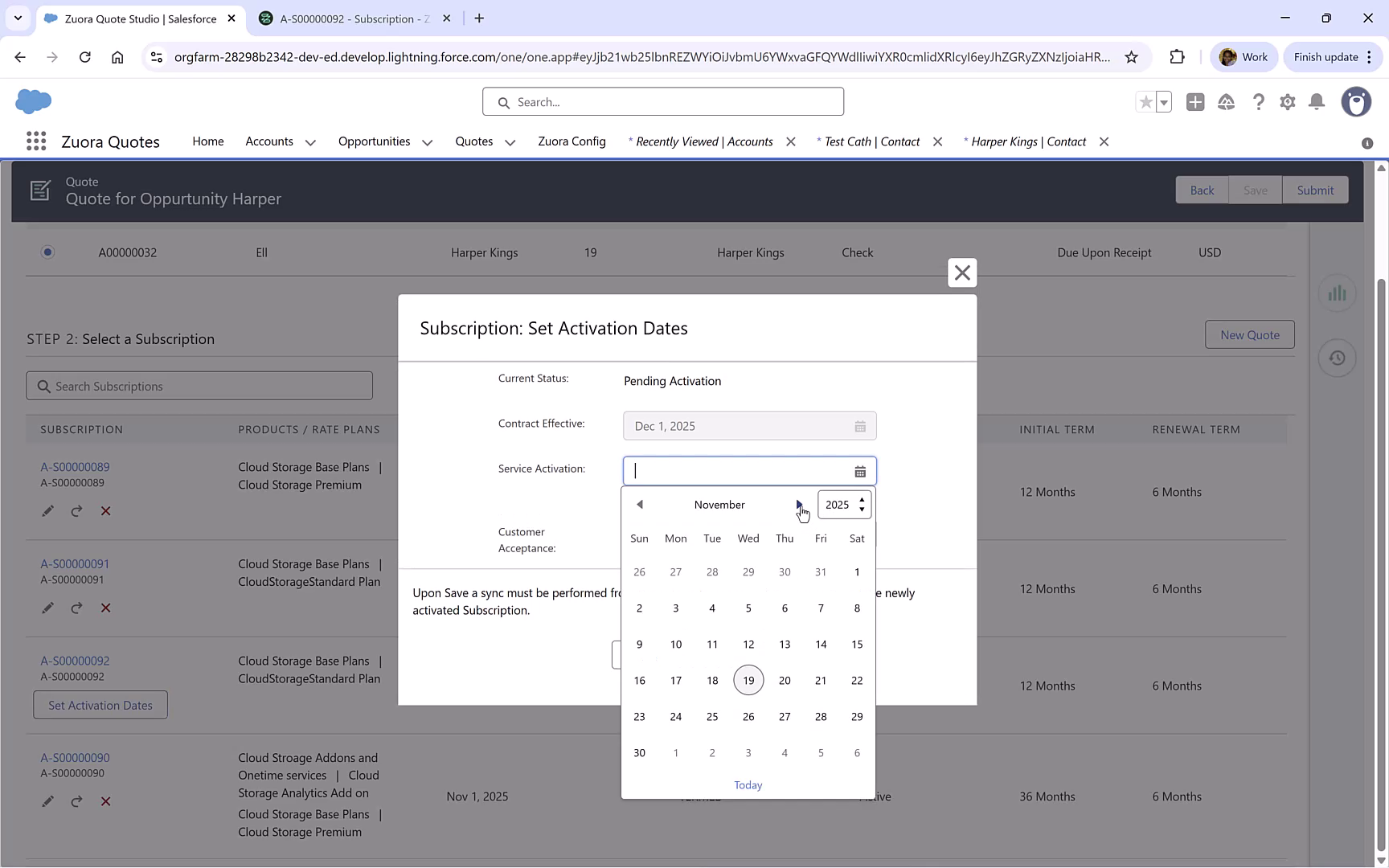Open Service Activation calendar picker icon
1389x868 pixels.
point(860,471)
